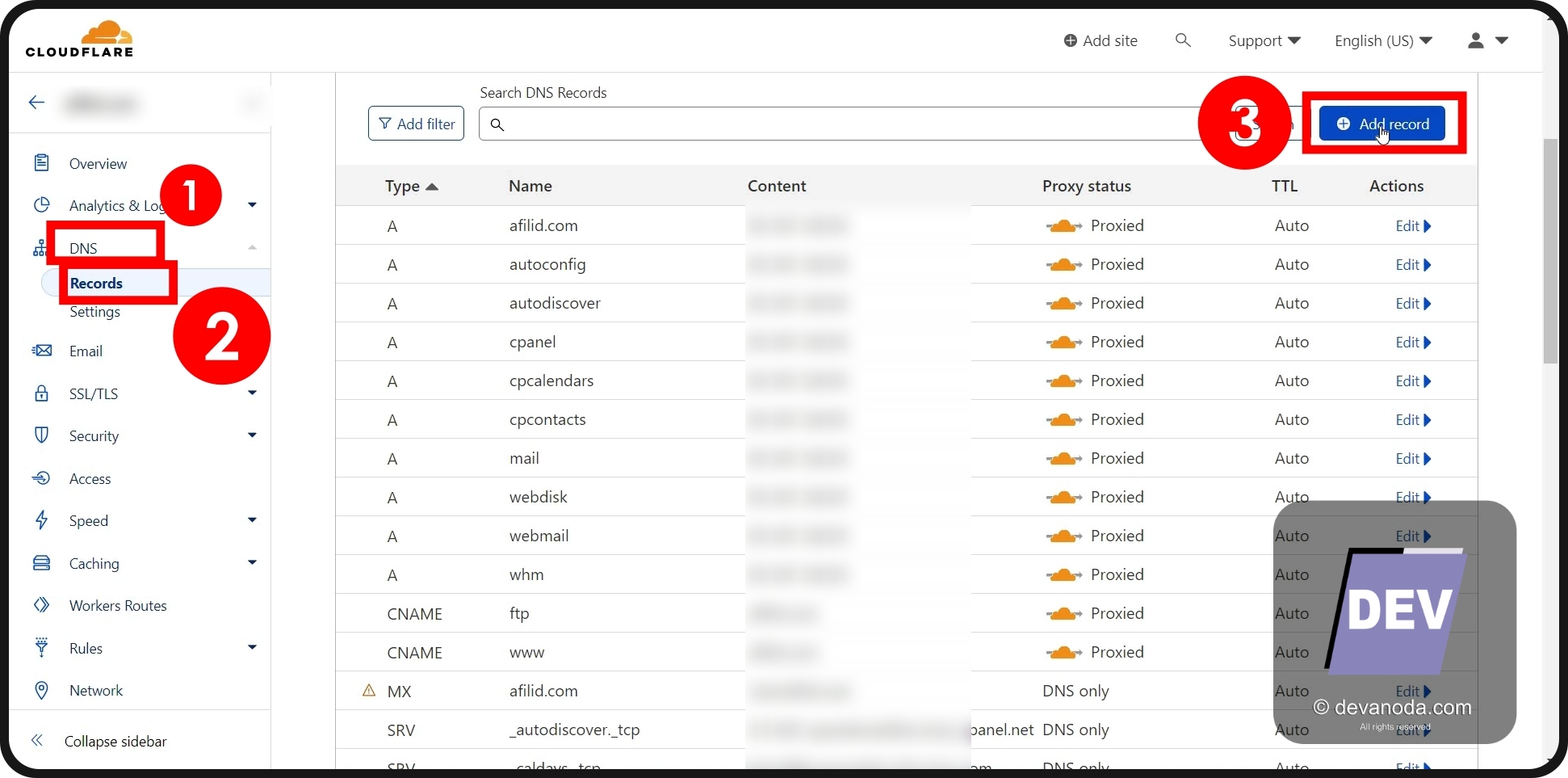Edit the autodiscover record
Image resolution: width=1568 pixels, height=778 pixels.
point(1413,304)
